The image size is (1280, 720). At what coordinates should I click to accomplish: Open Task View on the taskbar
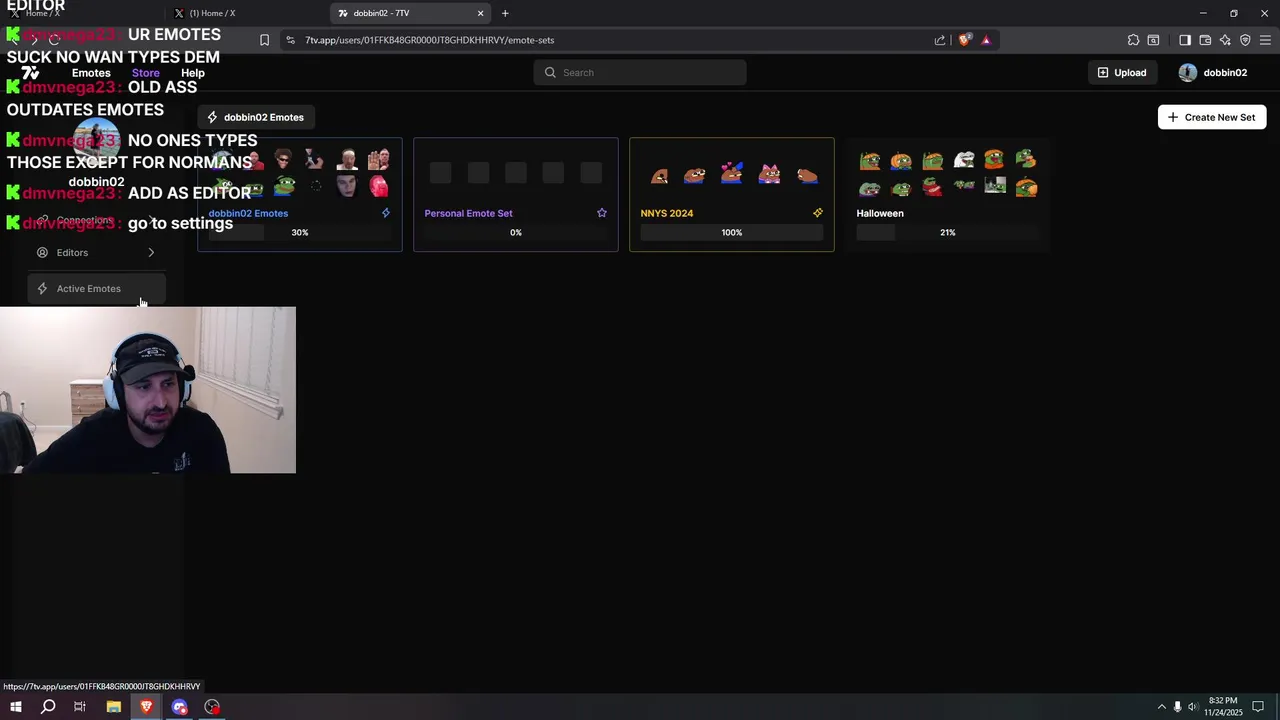(x=80, y=707)
